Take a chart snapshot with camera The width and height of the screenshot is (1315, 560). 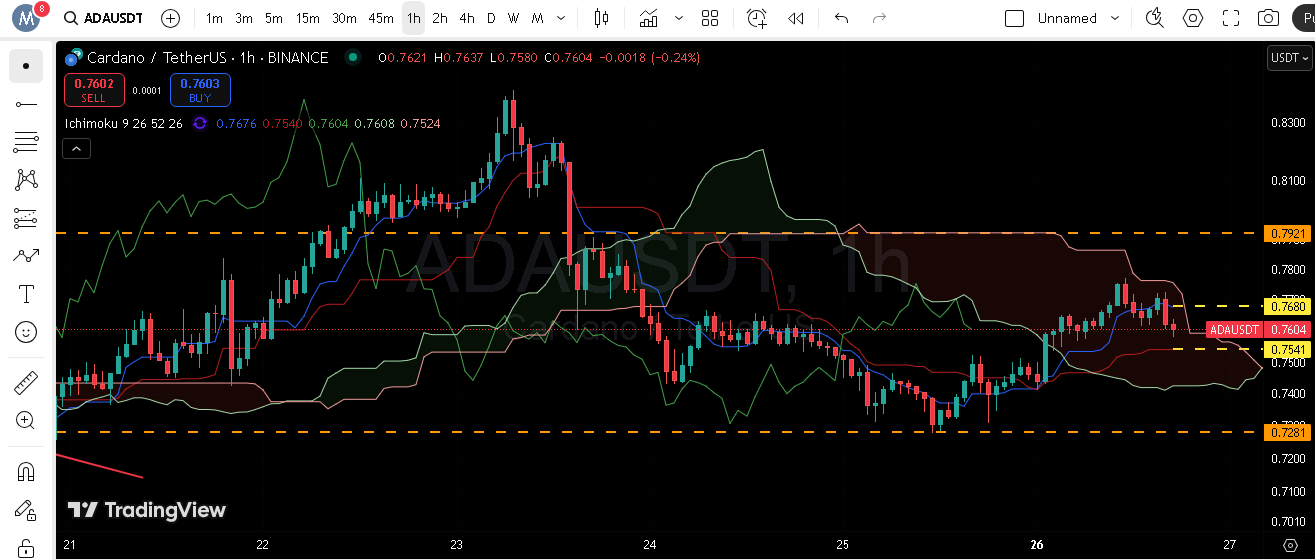1269,18
